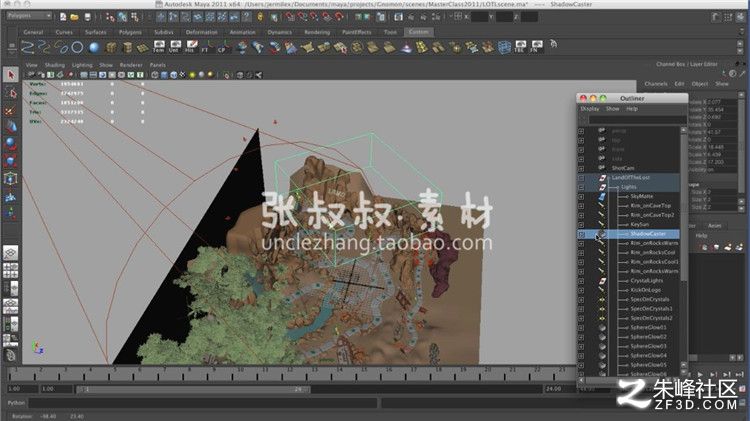Image resolution: width=750 pixels, height=421 pixels.
Task: Click the single perspective layout icon
Action: coord(11,253)
